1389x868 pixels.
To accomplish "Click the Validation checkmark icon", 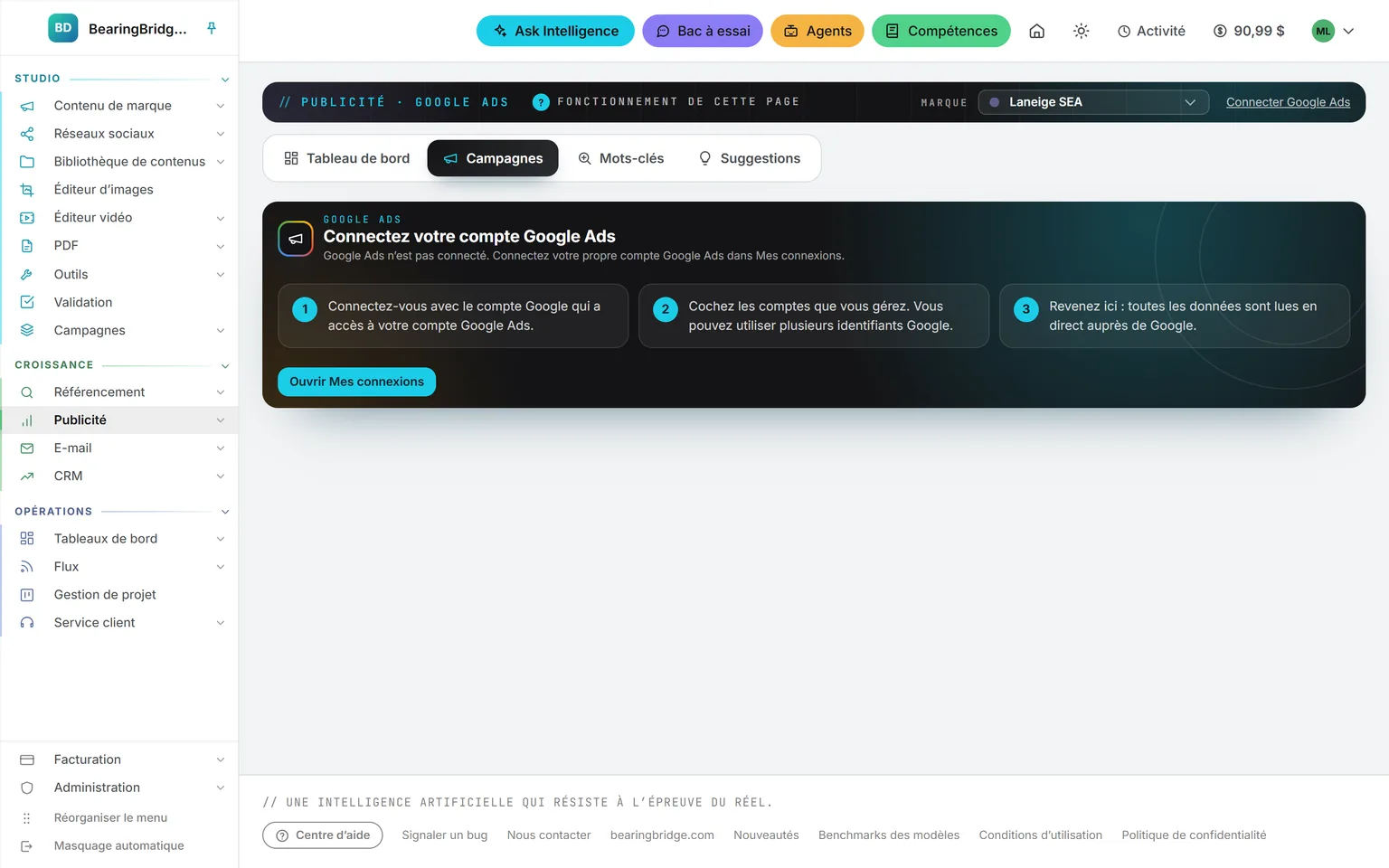I will pyautogui.click(x=27, y=302).
